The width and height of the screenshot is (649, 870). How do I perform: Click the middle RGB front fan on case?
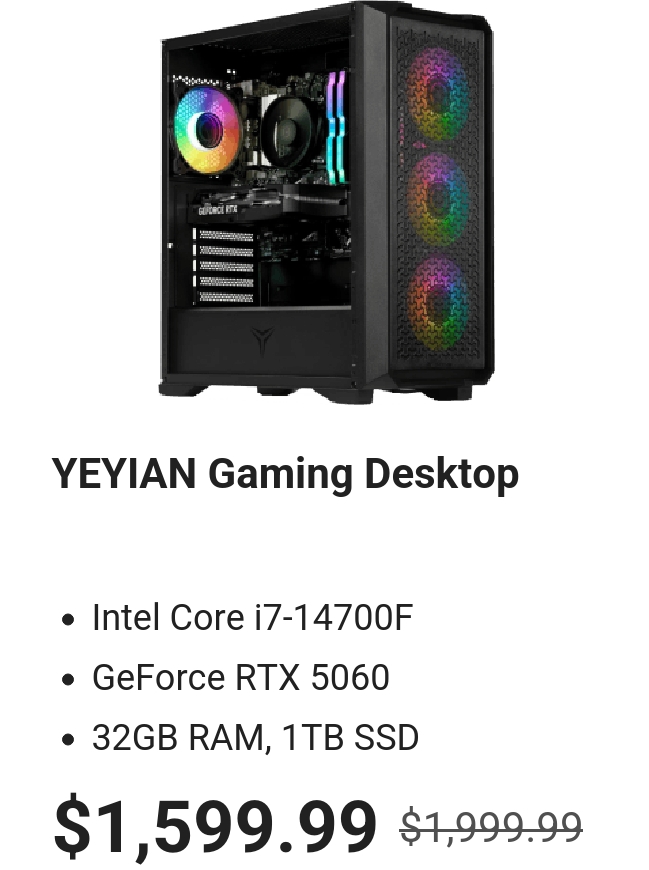[438, 199]
